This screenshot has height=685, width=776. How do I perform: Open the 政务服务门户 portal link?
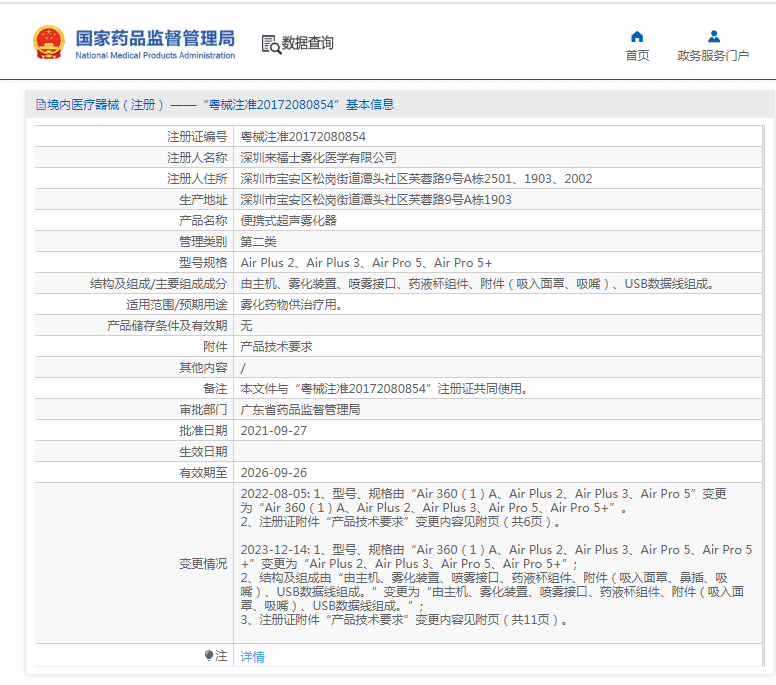[713, 55]
